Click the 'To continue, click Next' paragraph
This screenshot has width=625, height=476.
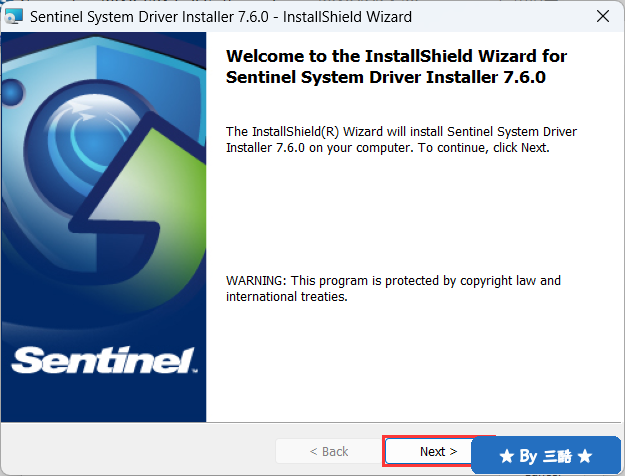point(401,140)
